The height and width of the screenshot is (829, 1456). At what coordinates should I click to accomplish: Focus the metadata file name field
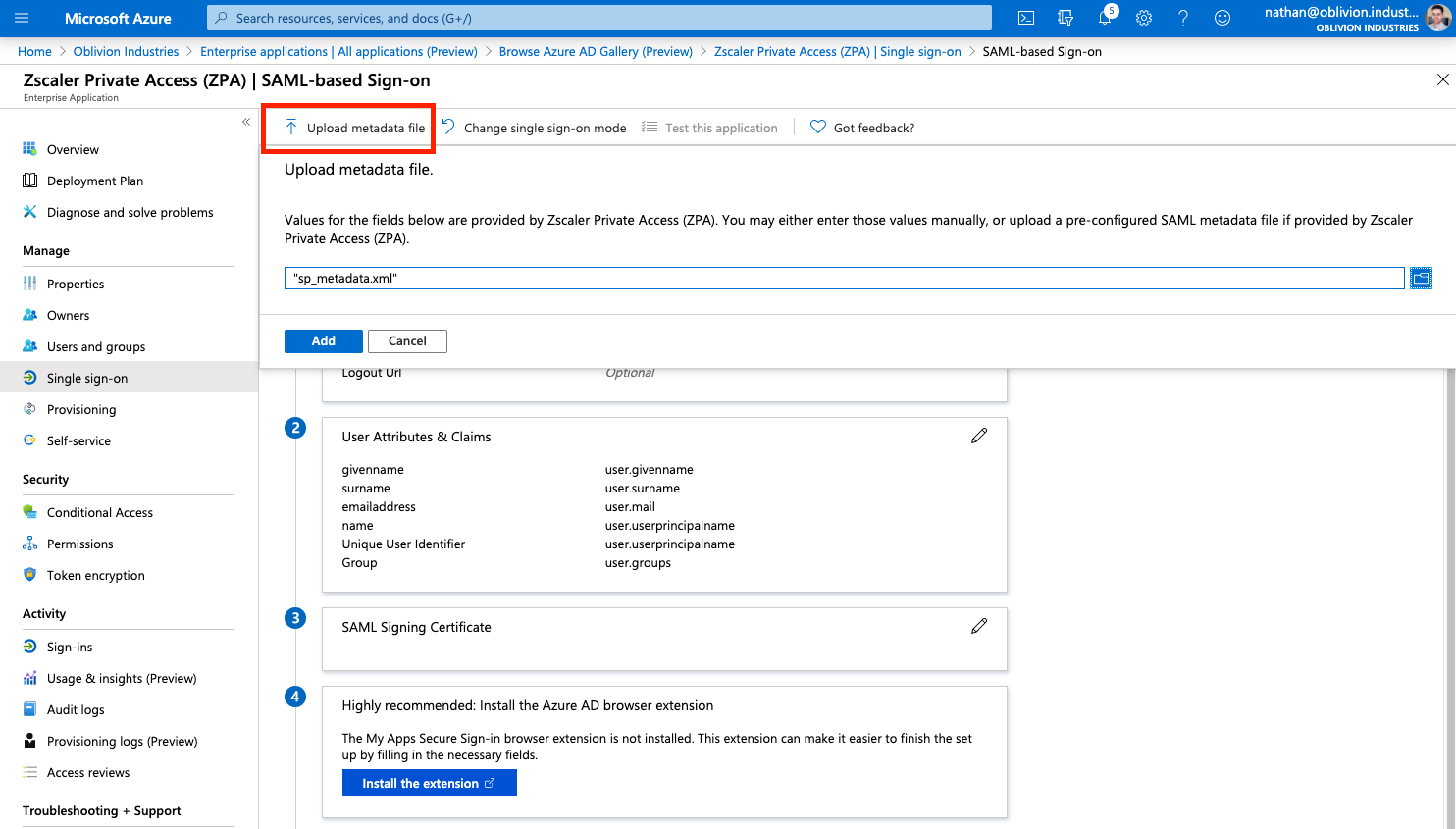[844, 279]
